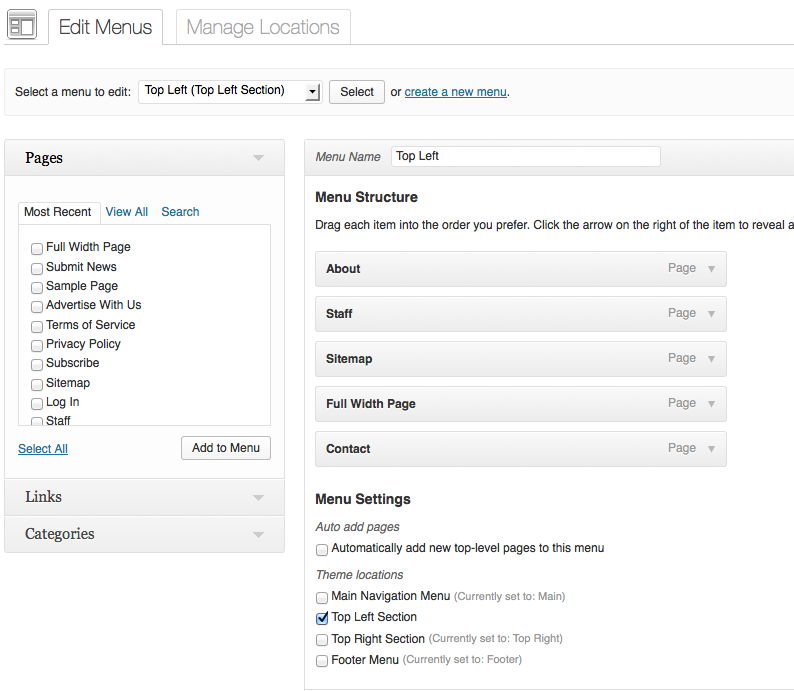
Task: Click the Select All link
Action: point(43,449)
